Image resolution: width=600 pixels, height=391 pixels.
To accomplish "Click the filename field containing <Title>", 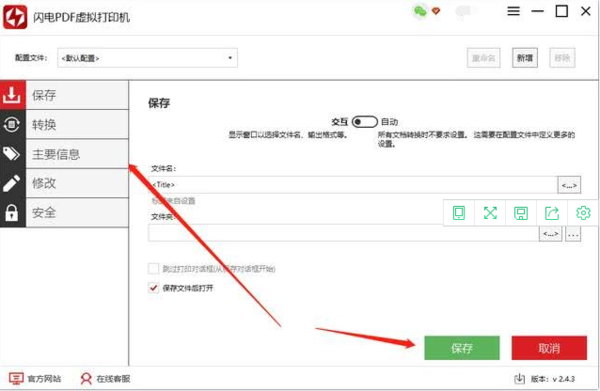I will pos(353,185).
